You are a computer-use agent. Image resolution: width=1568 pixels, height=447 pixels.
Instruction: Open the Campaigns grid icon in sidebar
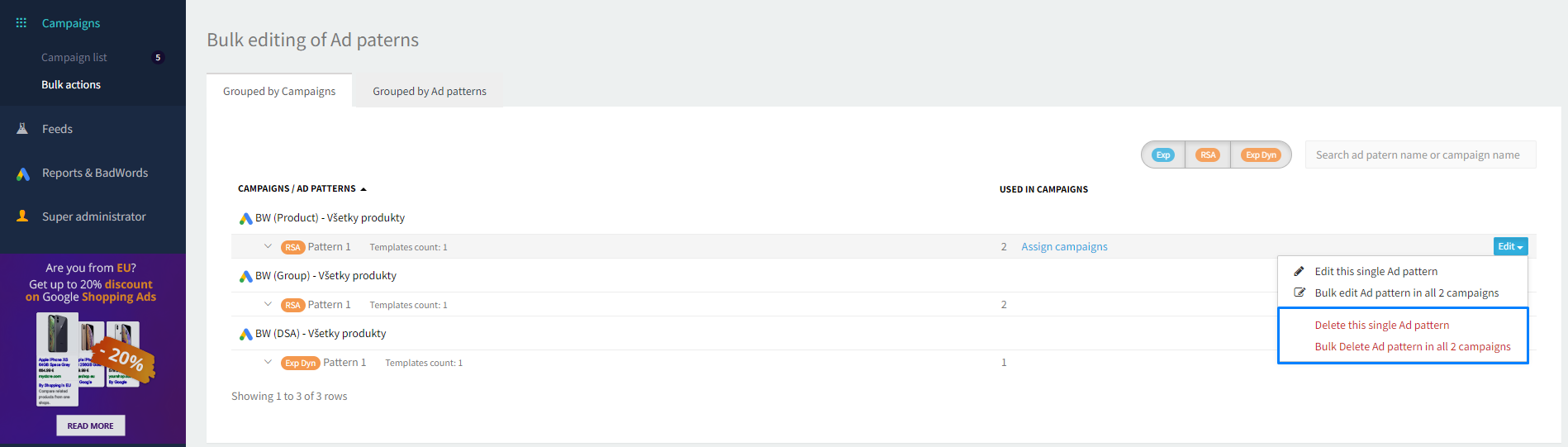[21, 23]
